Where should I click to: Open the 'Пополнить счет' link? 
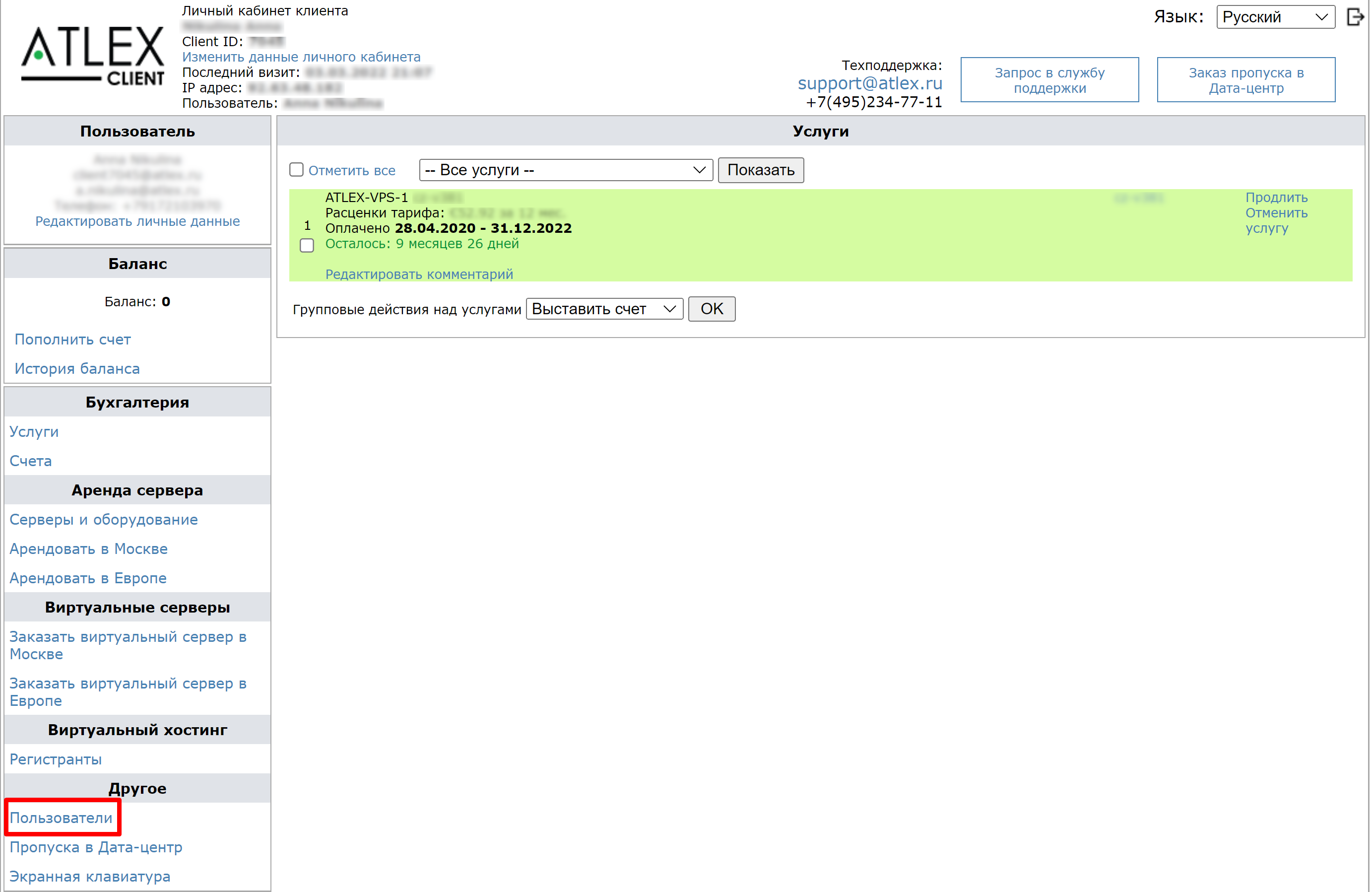coord(72,340)
